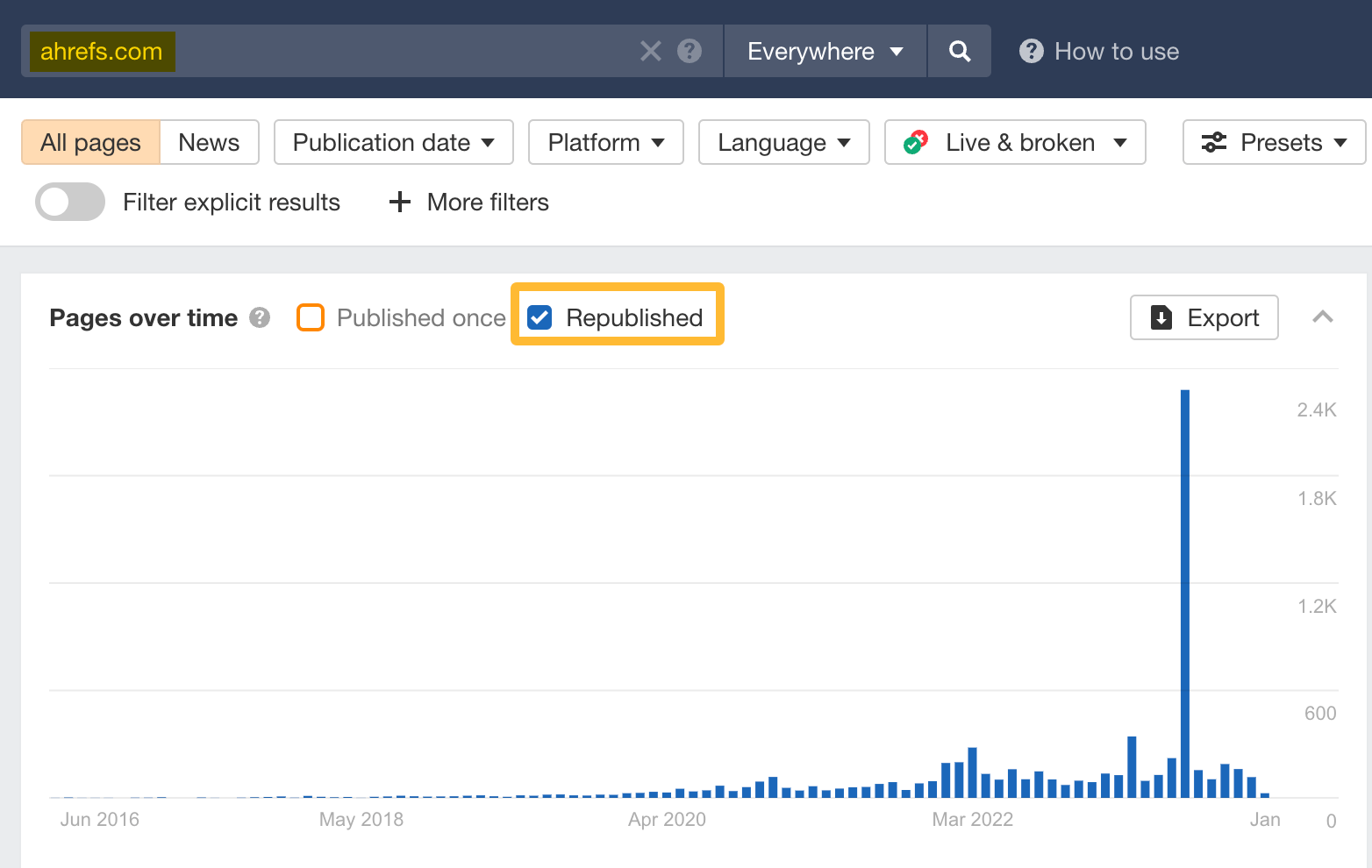This screenshot has height=868, width=1372.
Task: Enable Filter explicit results
Action: (69, 202)
